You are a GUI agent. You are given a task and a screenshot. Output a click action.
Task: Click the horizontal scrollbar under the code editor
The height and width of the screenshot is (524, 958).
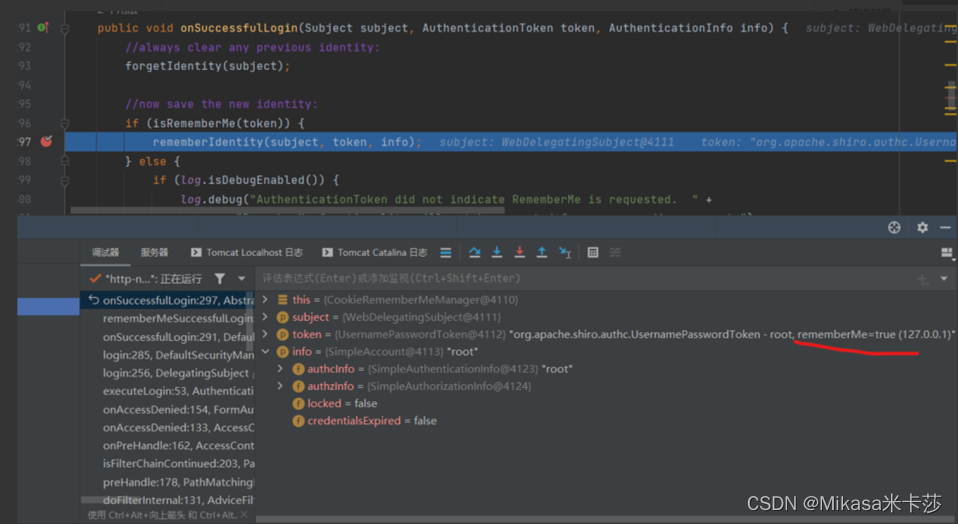pos(287,210)
